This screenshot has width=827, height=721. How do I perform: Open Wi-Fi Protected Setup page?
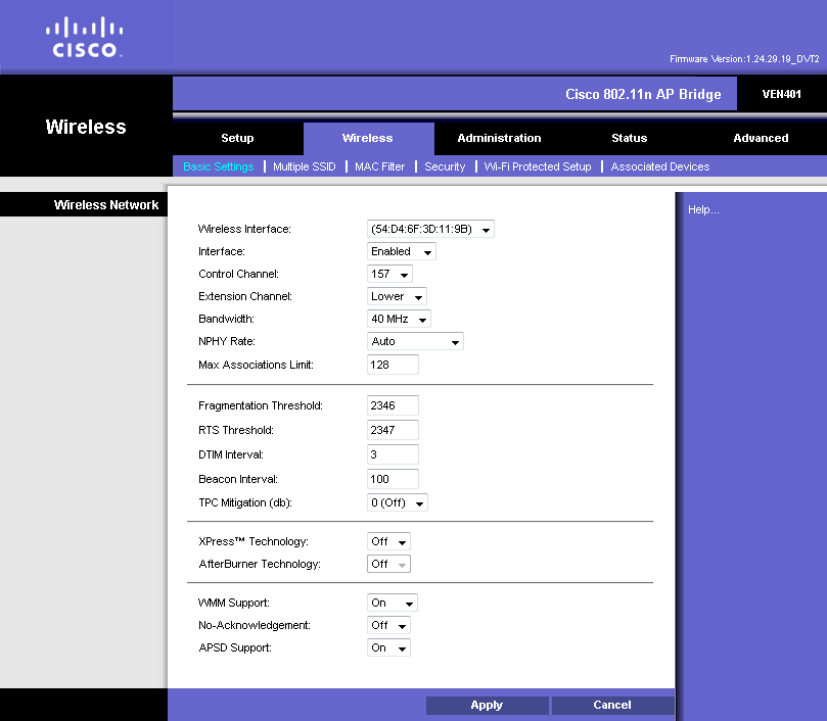tap(537, 167)
